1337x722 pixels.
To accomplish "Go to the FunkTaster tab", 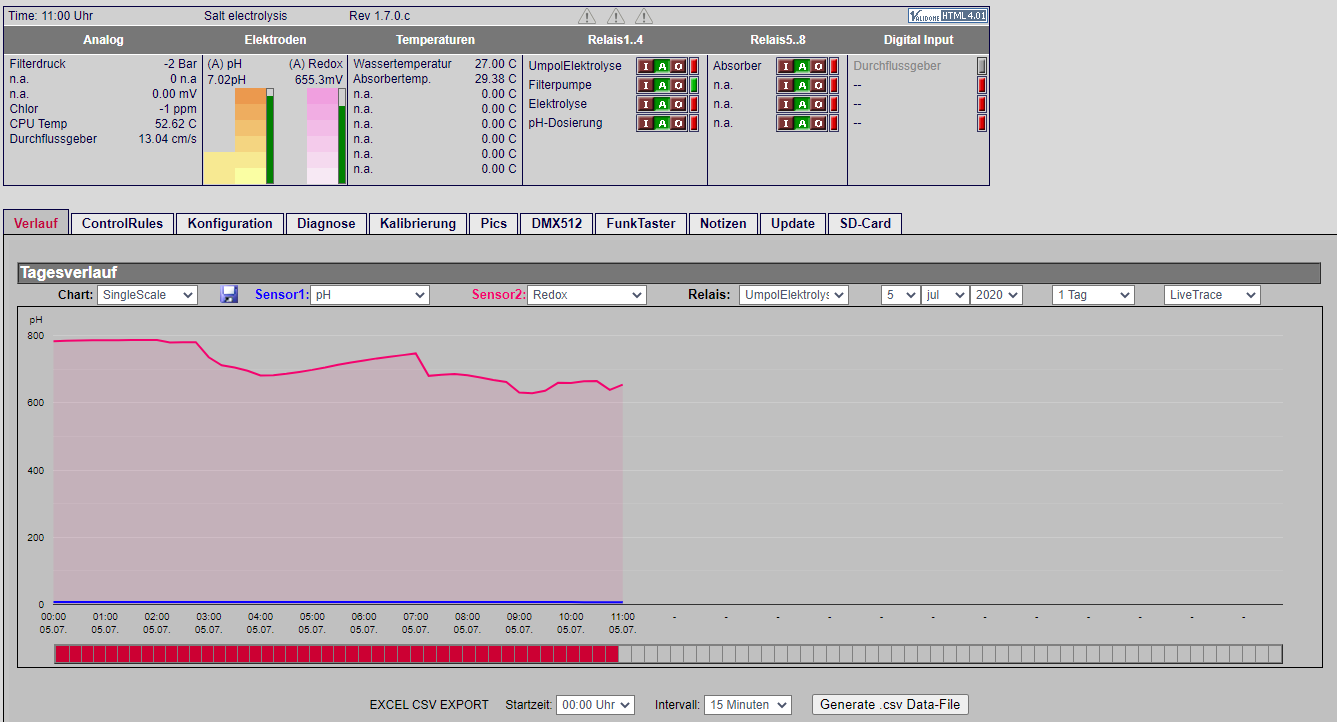I will coord(641,223).
